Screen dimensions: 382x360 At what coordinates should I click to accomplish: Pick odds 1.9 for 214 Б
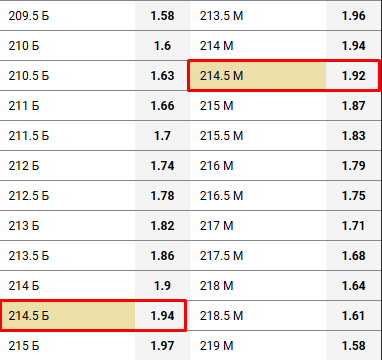click(x=162, y=286)
